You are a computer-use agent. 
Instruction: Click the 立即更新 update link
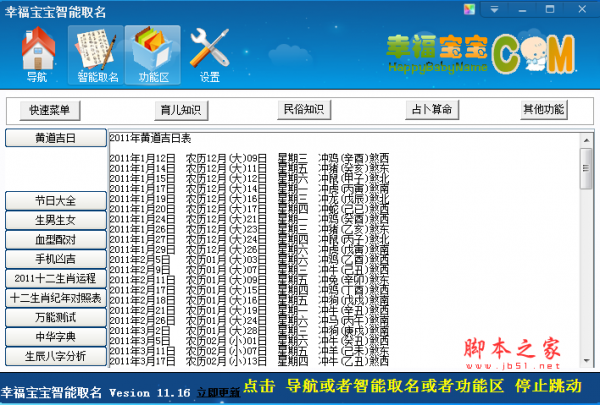pyautogui.click(x=218, y=392)
